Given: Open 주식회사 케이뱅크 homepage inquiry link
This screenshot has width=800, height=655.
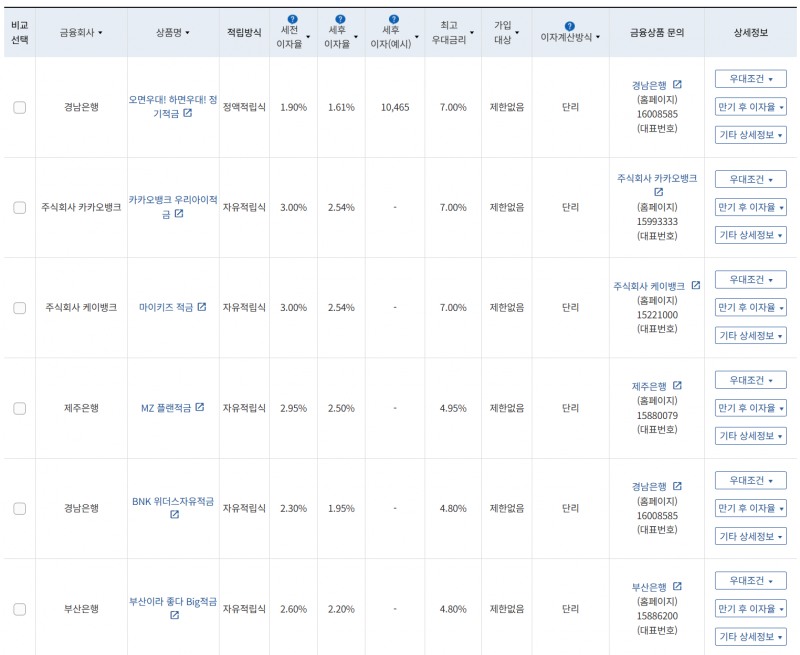Looking at the screenshot, I should (649, 286).
